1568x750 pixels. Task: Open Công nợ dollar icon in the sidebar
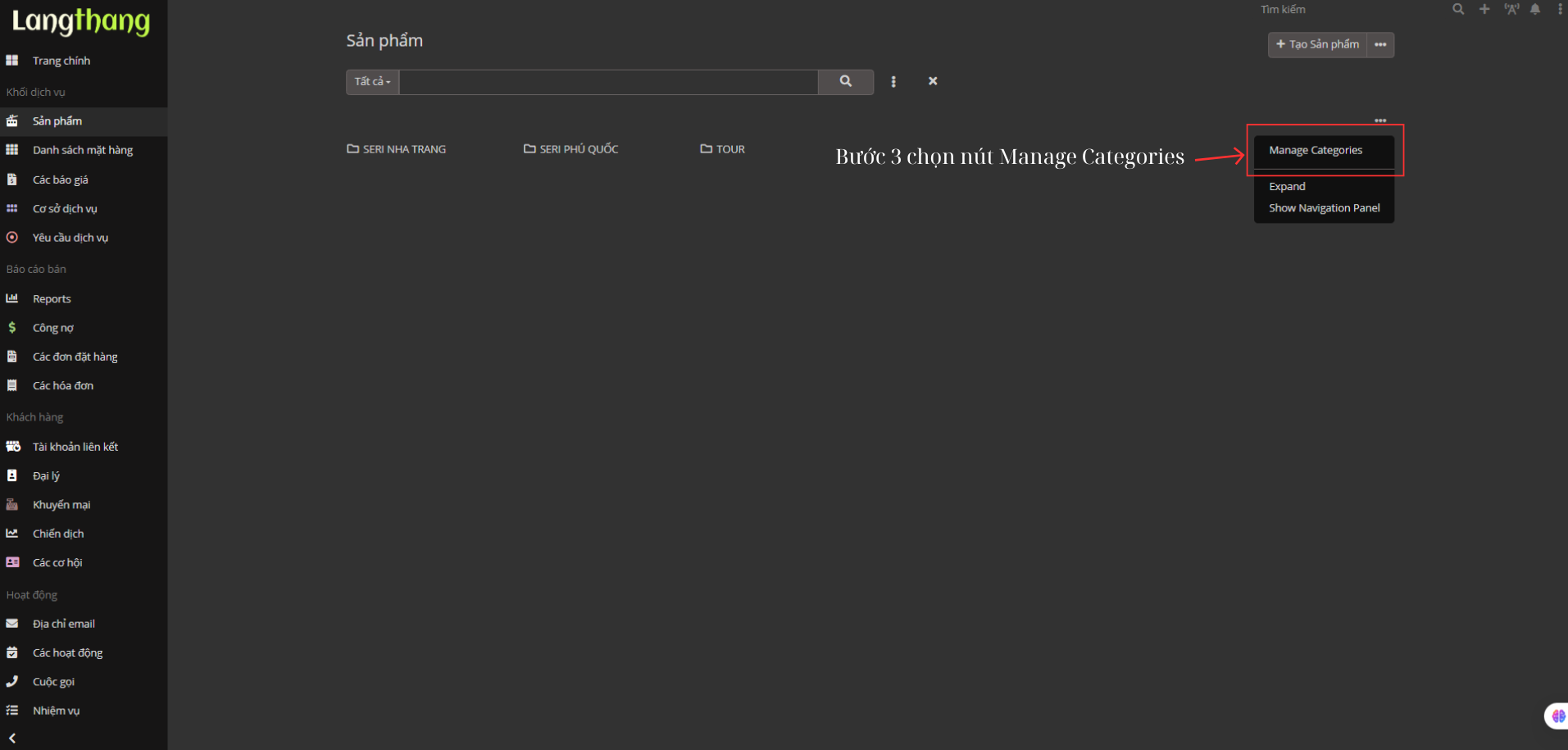[12, 327]
